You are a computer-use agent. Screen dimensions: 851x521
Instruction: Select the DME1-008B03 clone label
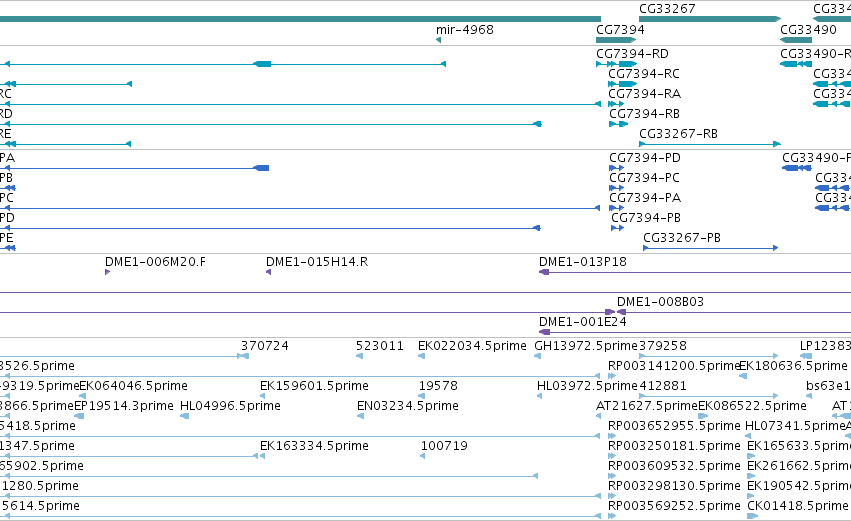pos(660,302)
